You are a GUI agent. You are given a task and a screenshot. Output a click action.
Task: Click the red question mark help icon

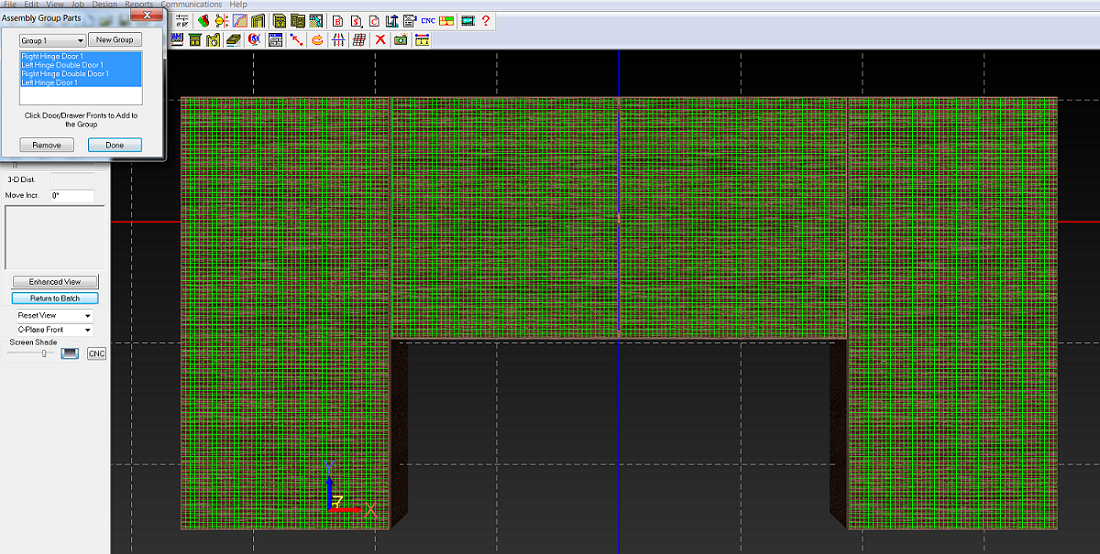coord(486,21)
